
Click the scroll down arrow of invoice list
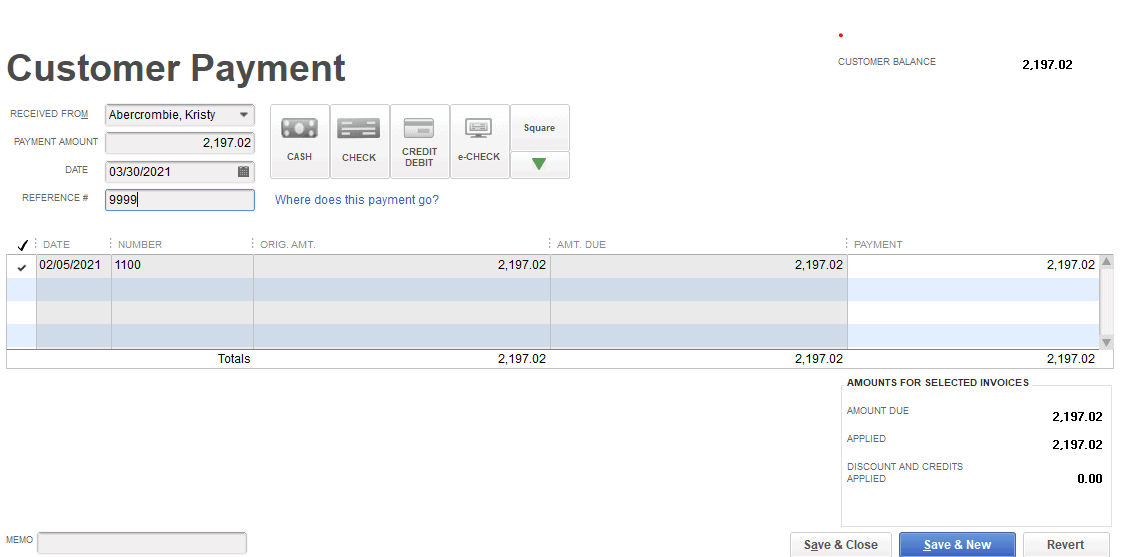[x=1106, y=342]
